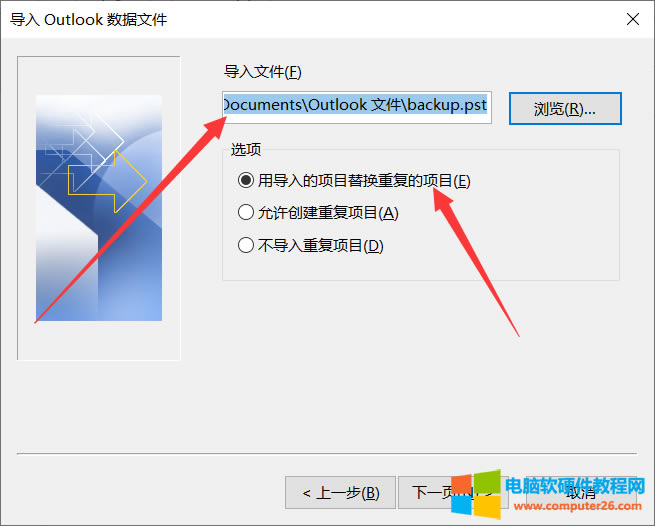Close the 导入 Outlook 数据文件 dialog
The width and height of the screenshot is (655, 526).
coord(633,19)
